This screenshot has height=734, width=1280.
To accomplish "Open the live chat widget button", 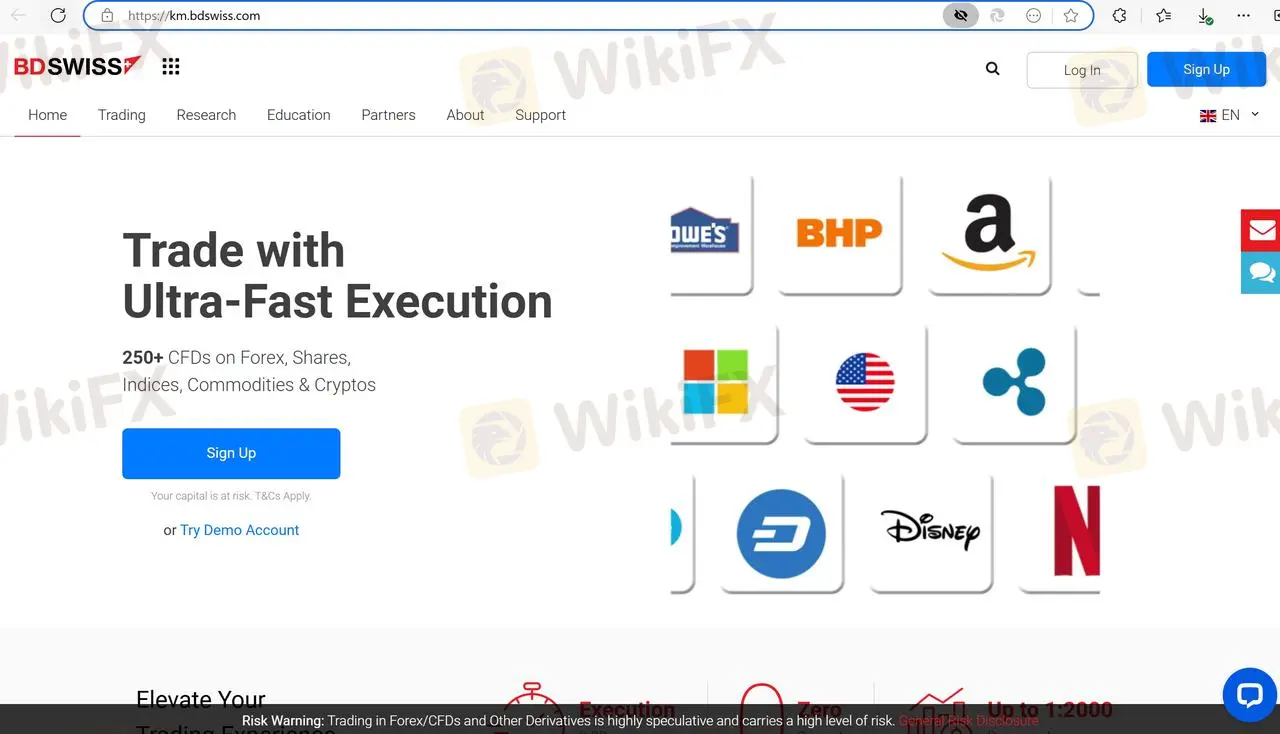I will pyautogui.click(x=1250, y=695).
